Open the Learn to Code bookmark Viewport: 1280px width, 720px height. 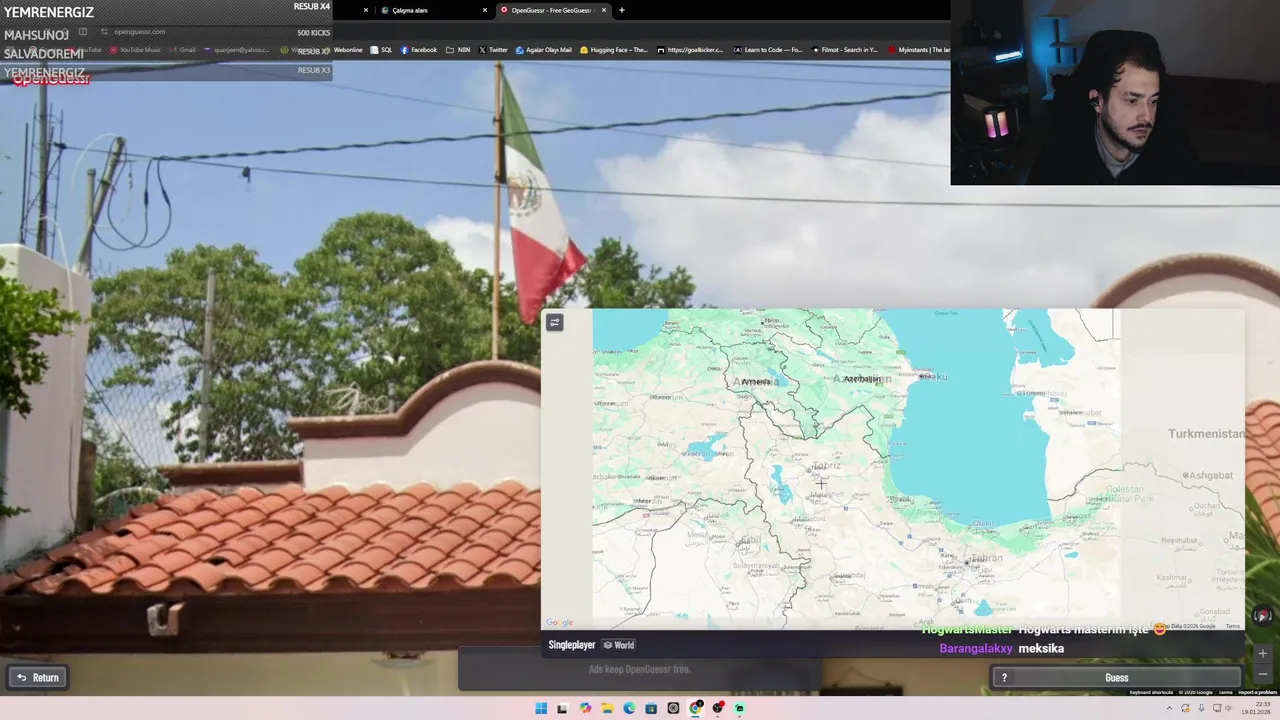pyautogui.click(x=768, y=50)
